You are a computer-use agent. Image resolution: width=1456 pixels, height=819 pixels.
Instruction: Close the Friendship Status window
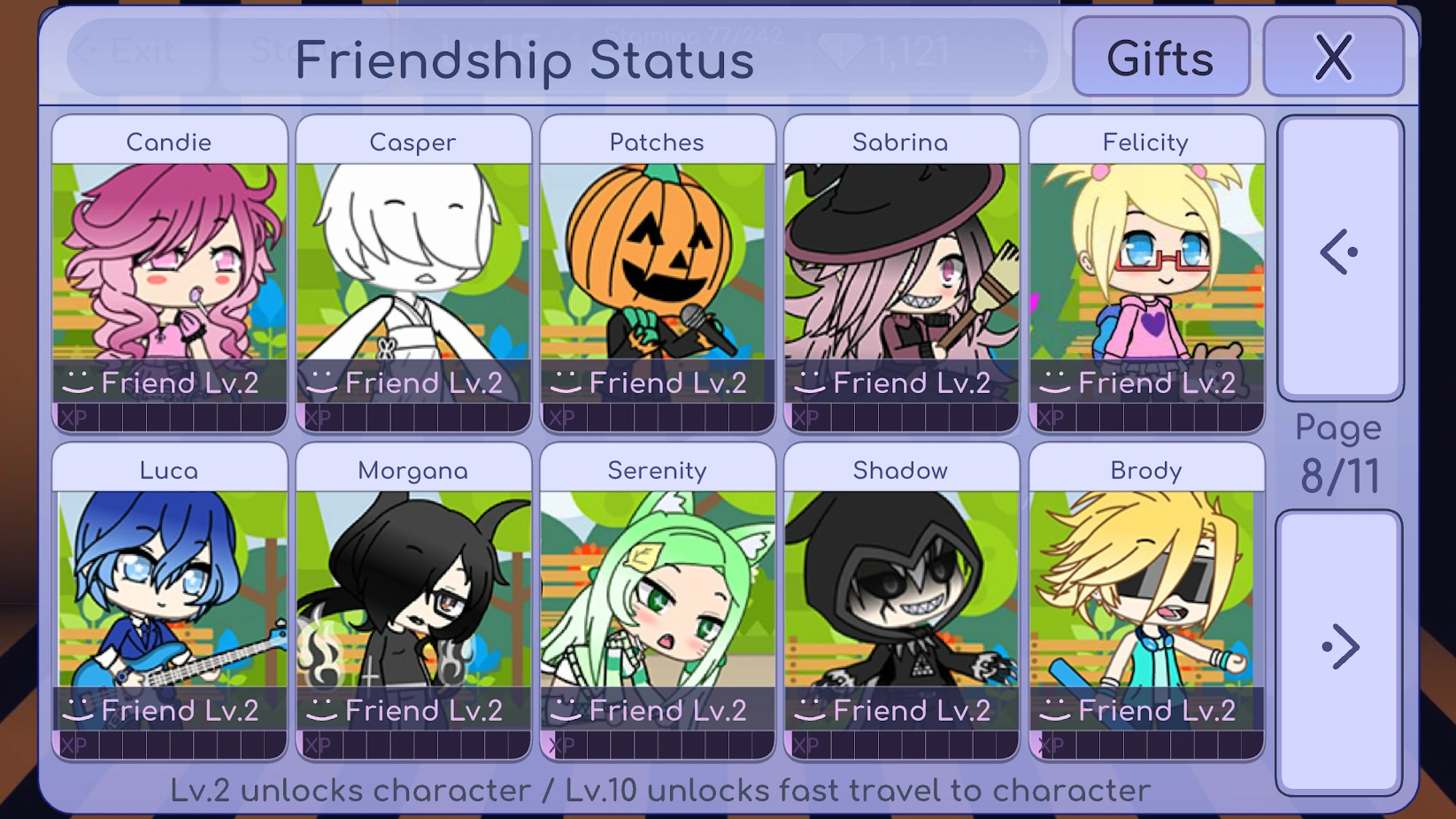(1333, 57)
